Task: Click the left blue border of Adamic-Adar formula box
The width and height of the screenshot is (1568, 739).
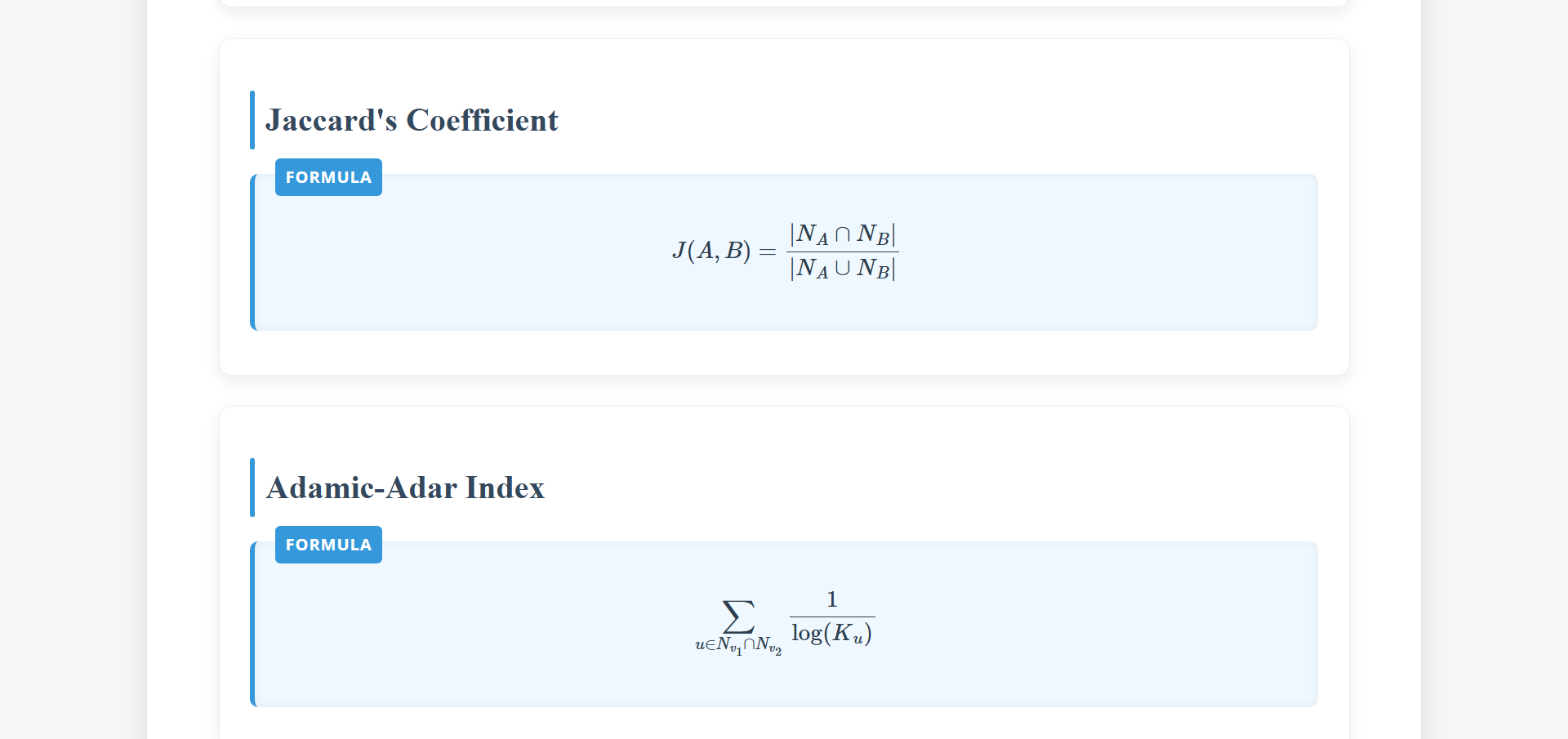Action: pyautogui.click(x=252, y=629)
